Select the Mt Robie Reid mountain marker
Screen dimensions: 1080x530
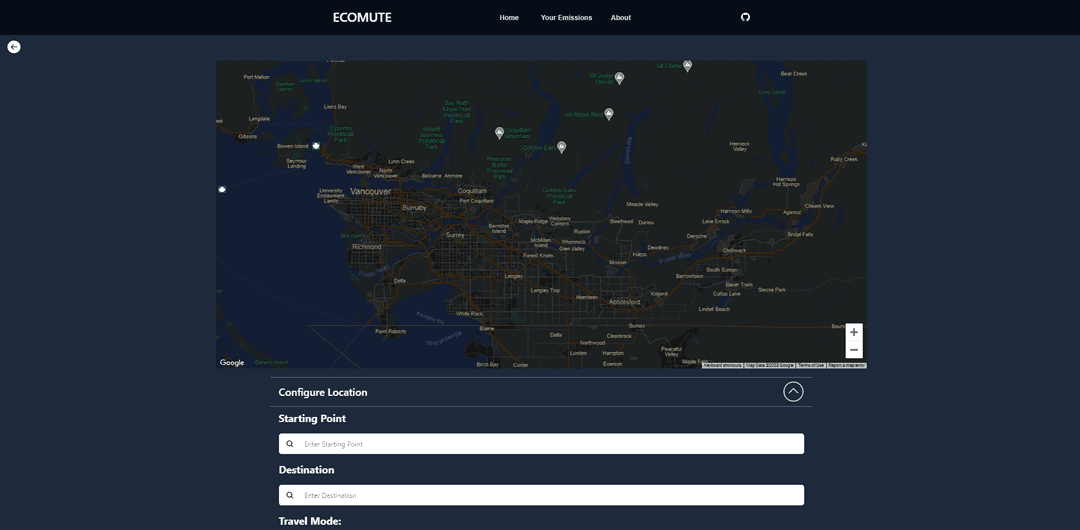pos(608,114)
